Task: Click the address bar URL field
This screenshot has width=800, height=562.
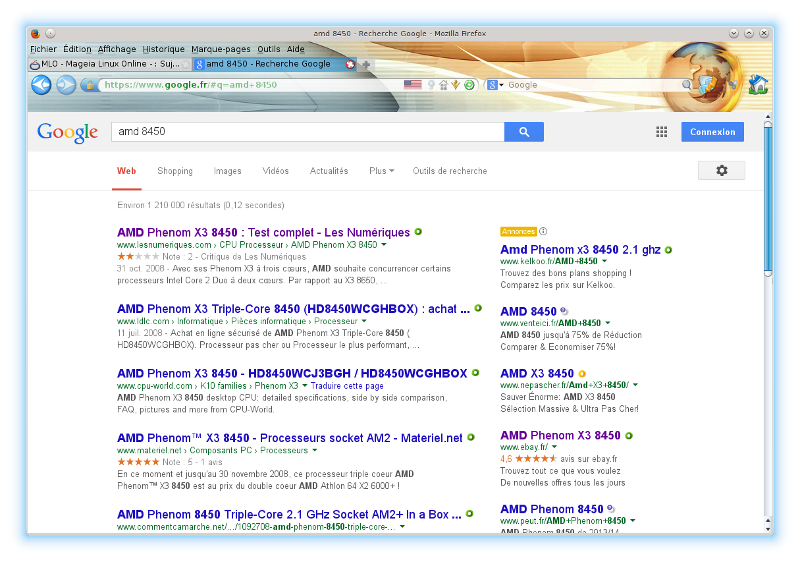Action: tap(250, 85)
